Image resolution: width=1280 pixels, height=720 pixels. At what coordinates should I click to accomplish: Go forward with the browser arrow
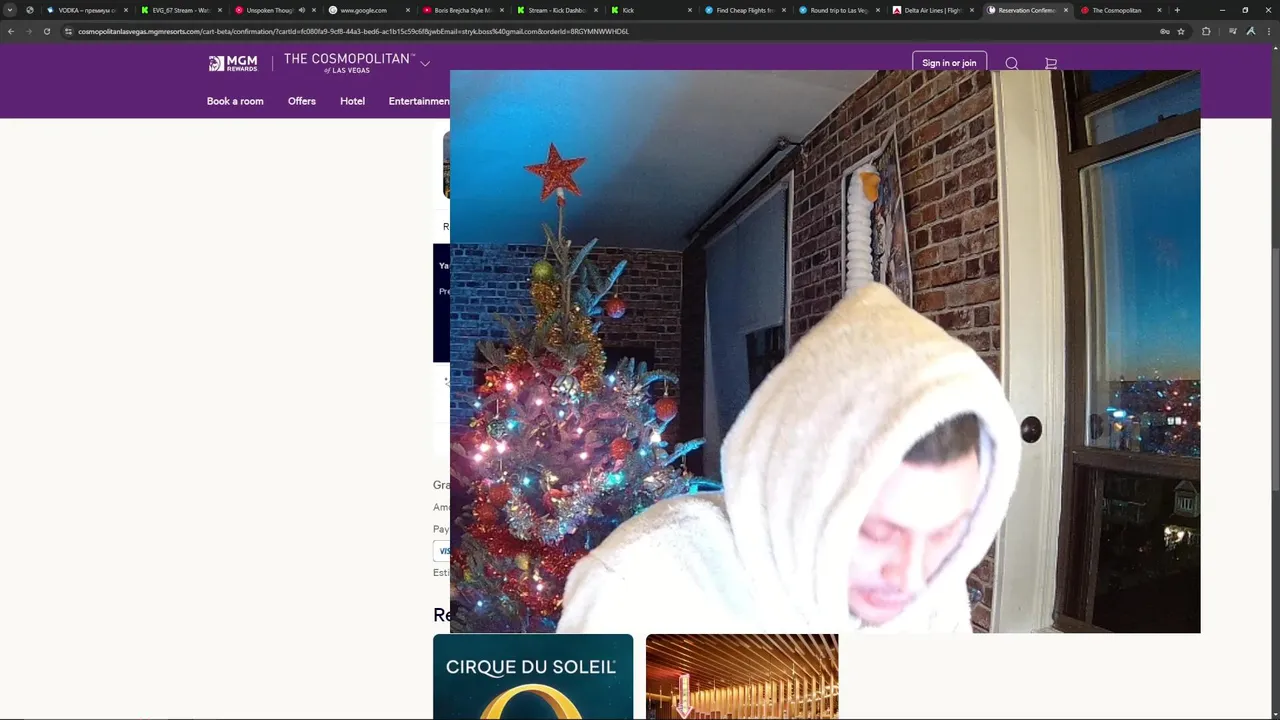[x=28, y=31]
